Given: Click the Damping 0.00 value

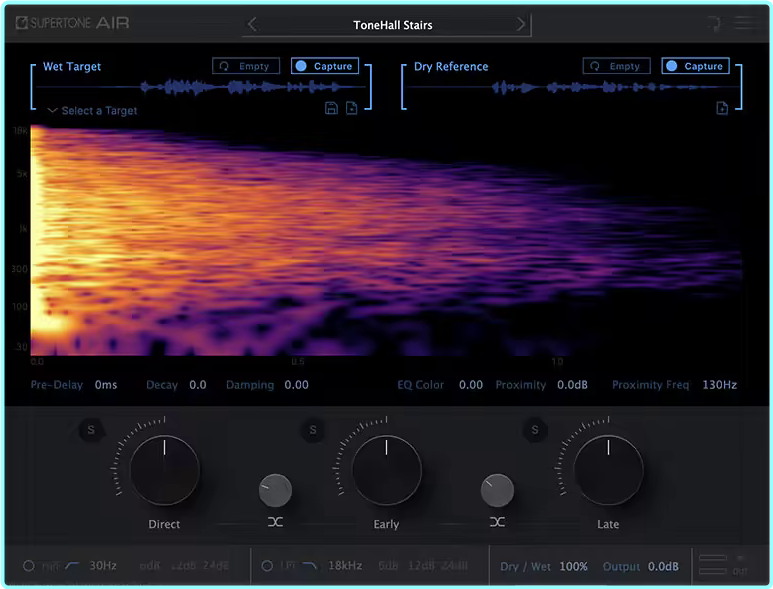Looking at the screenshot, I should pyautogui.click(x=296, y=385).
